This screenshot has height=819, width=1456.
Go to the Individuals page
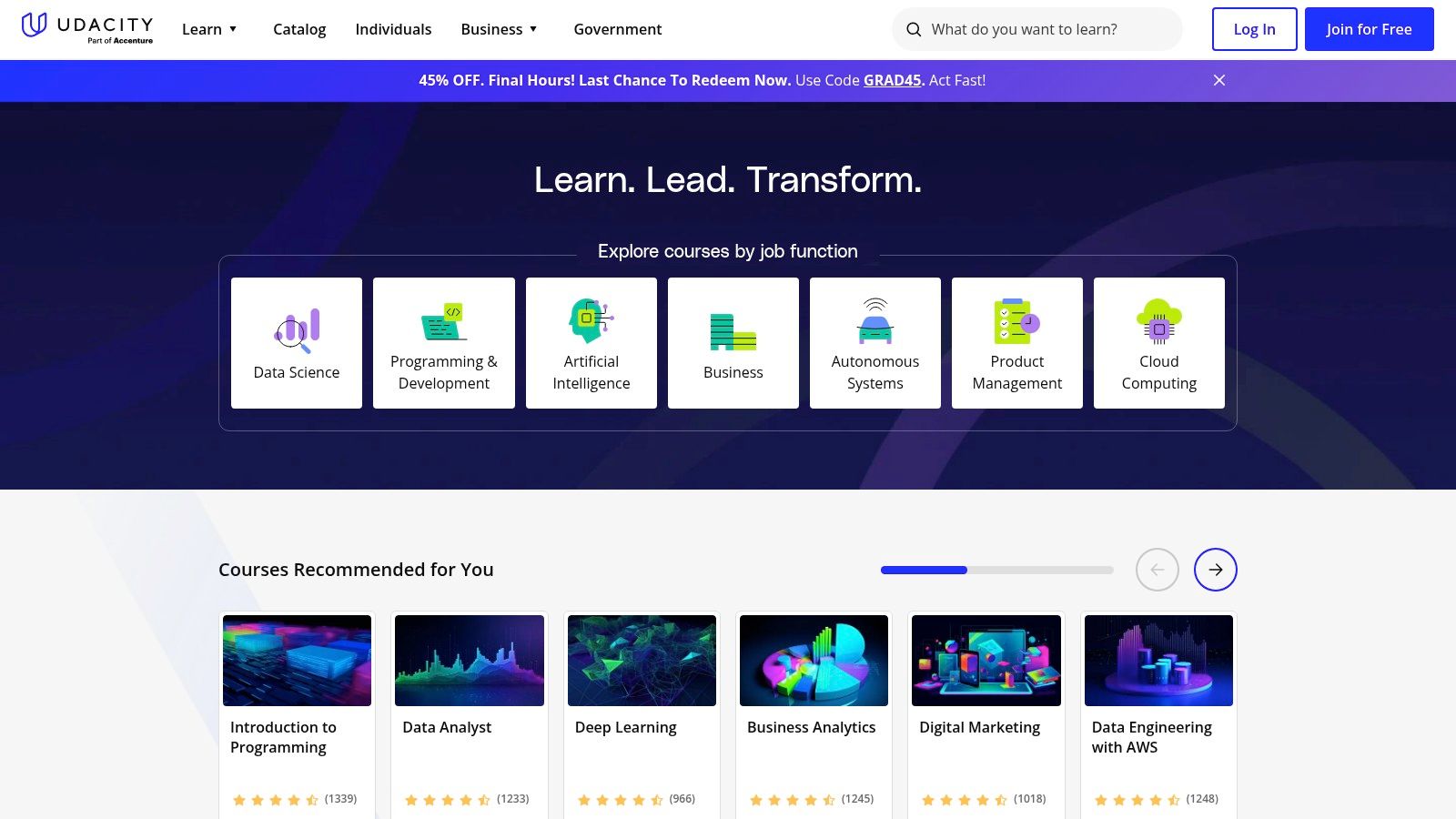click(x=393, y=29)
